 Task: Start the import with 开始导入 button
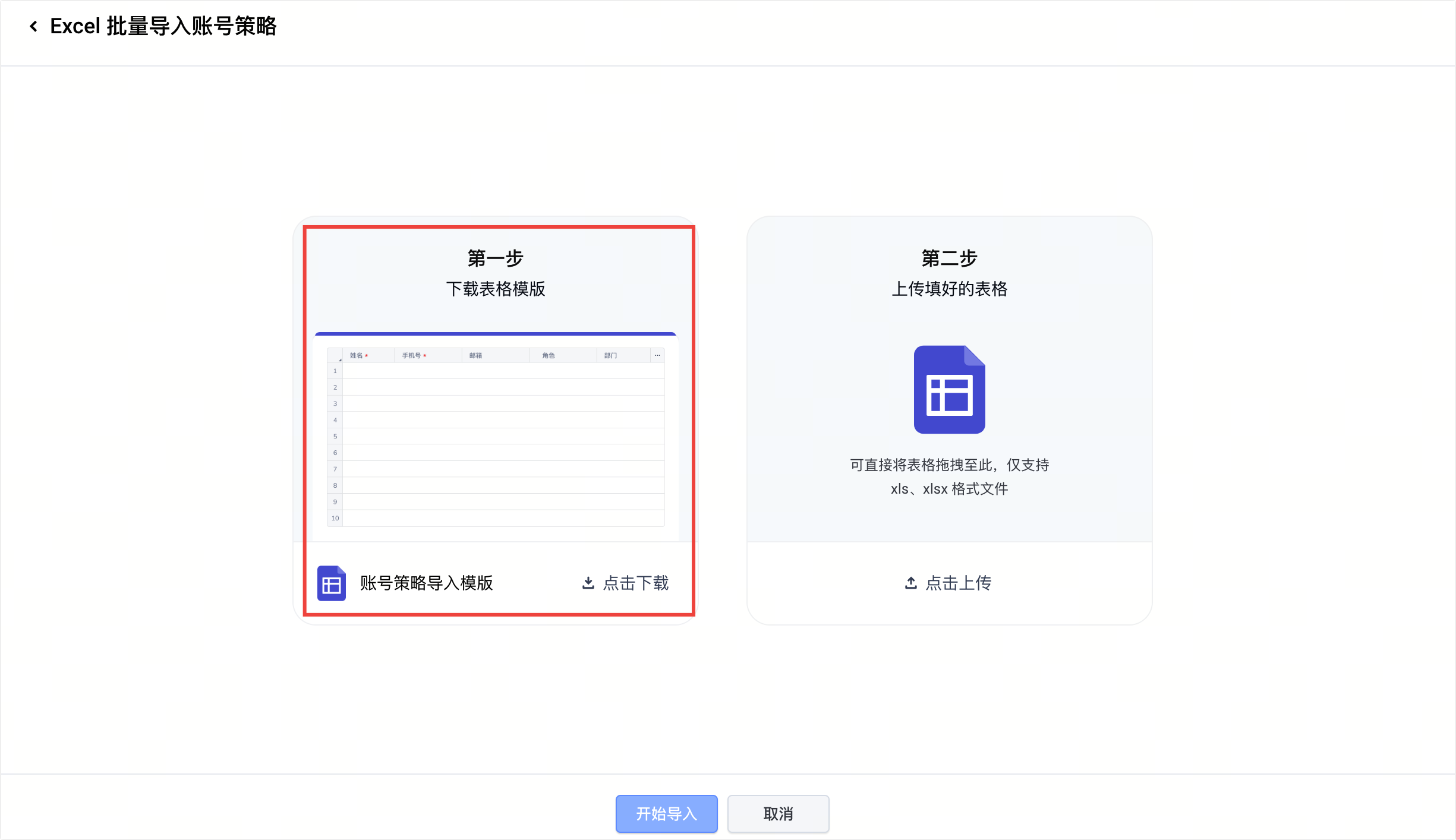[x=666, y=813]
